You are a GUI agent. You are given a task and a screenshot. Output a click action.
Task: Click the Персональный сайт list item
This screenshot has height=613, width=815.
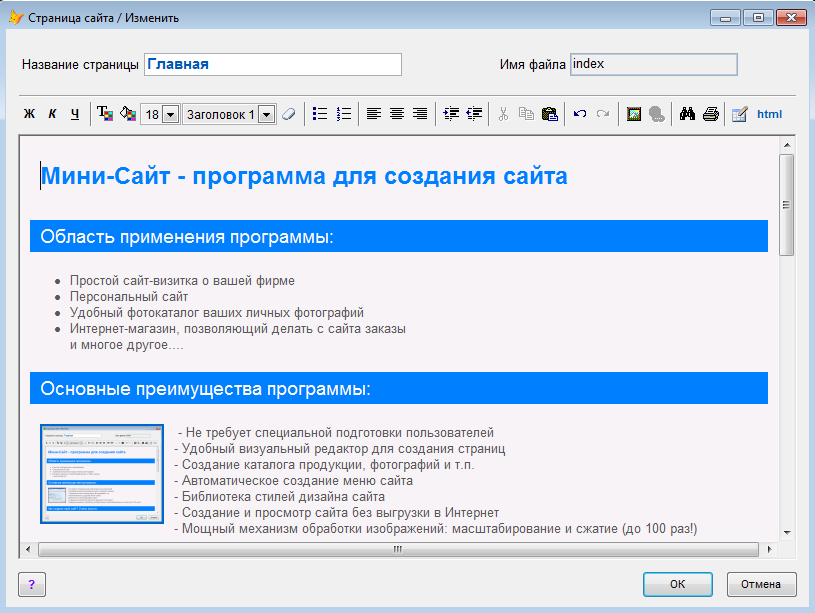[x=129, y=297]
